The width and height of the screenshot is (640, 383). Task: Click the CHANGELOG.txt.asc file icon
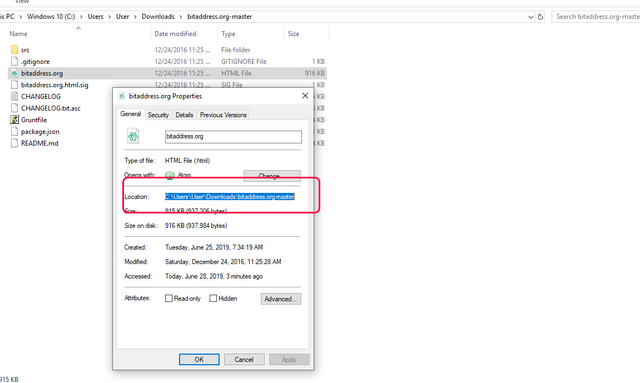pos(14,108)
